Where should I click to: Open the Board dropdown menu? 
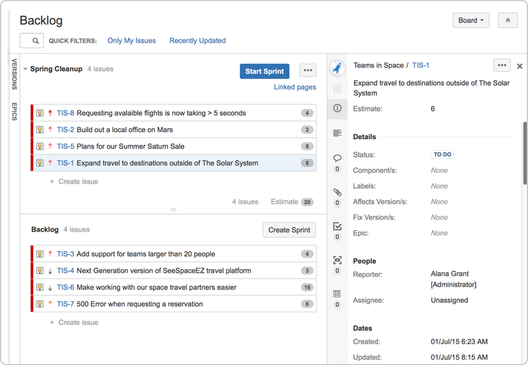click(x=471, y=20)
